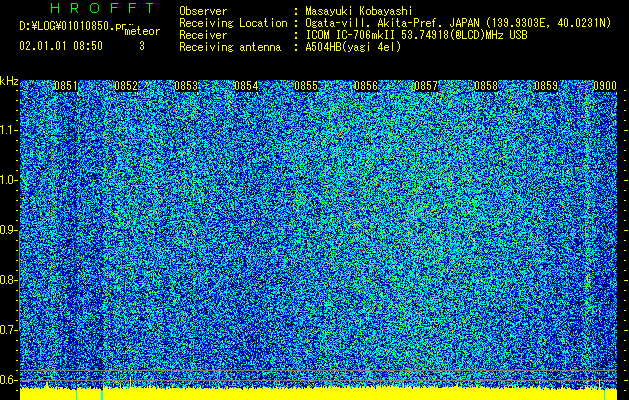This screenshot has height=400, width=629.
Task: Click the 0851 time marker
Action: [x=66, y=86]
